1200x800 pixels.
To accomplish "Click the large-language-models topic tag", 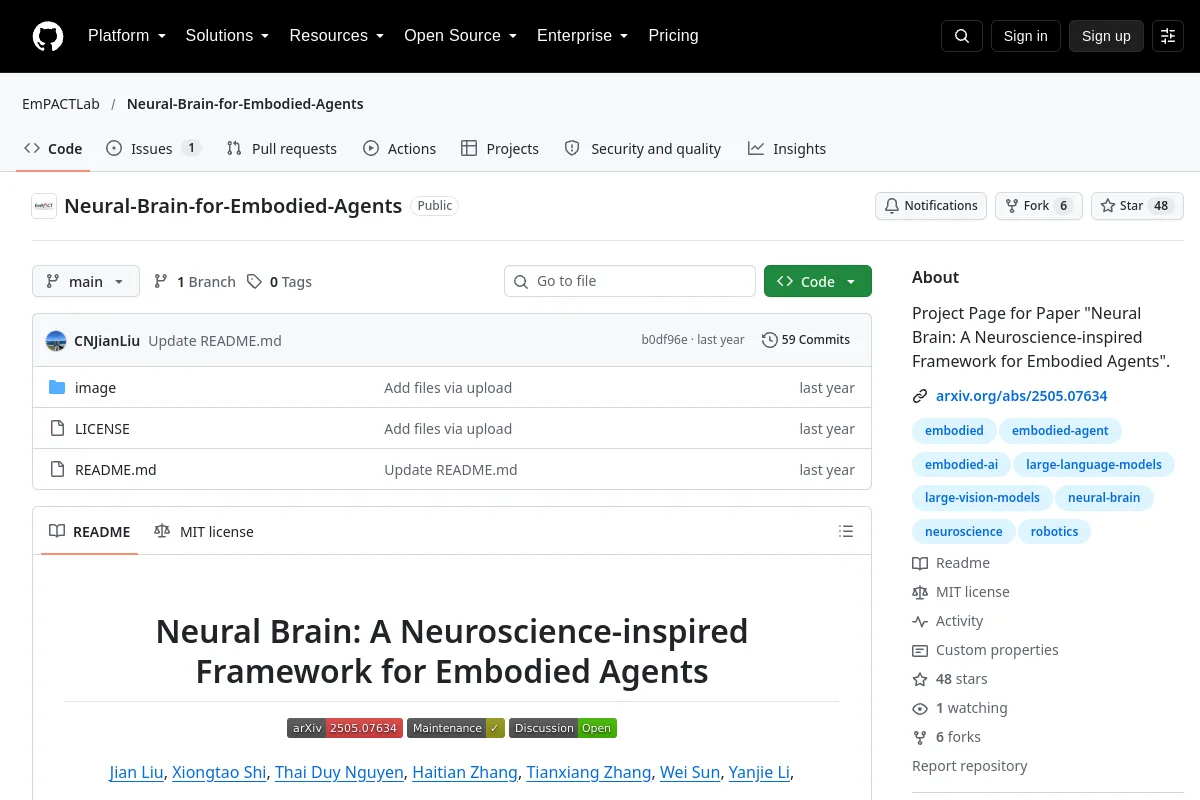I will (x=1094, y=465).
